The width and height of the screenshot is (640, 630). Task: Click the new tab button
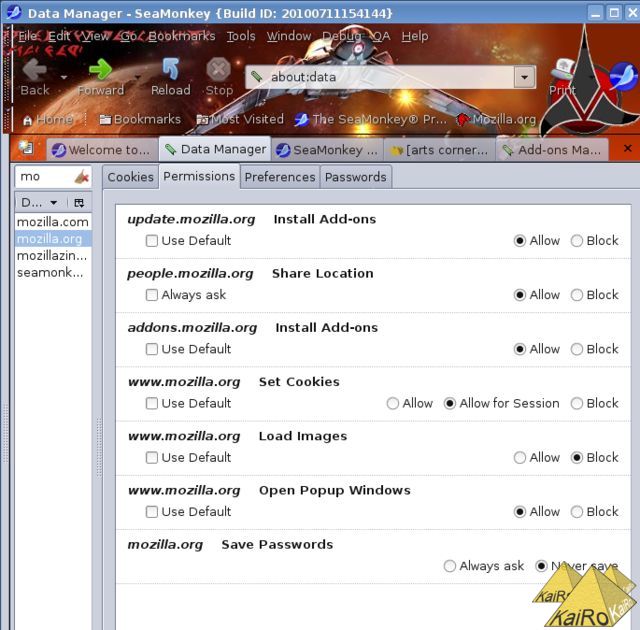27,147
